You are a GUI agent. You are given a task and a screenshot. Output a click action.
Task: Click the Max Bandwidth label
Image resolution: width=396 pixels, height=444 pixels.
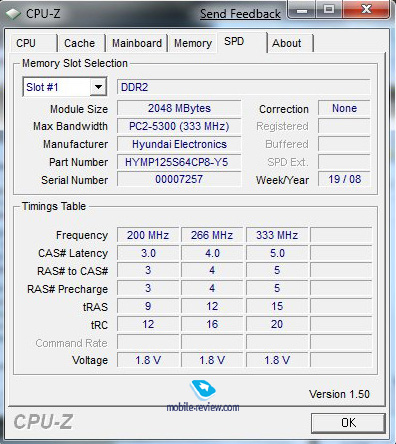[70, 126]
